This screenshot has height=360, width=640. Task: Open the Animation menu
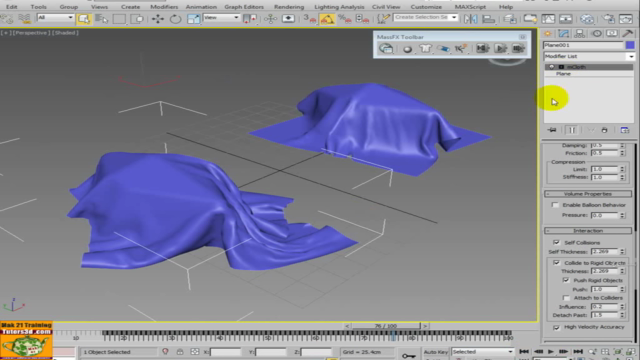(x=201, y=7)
